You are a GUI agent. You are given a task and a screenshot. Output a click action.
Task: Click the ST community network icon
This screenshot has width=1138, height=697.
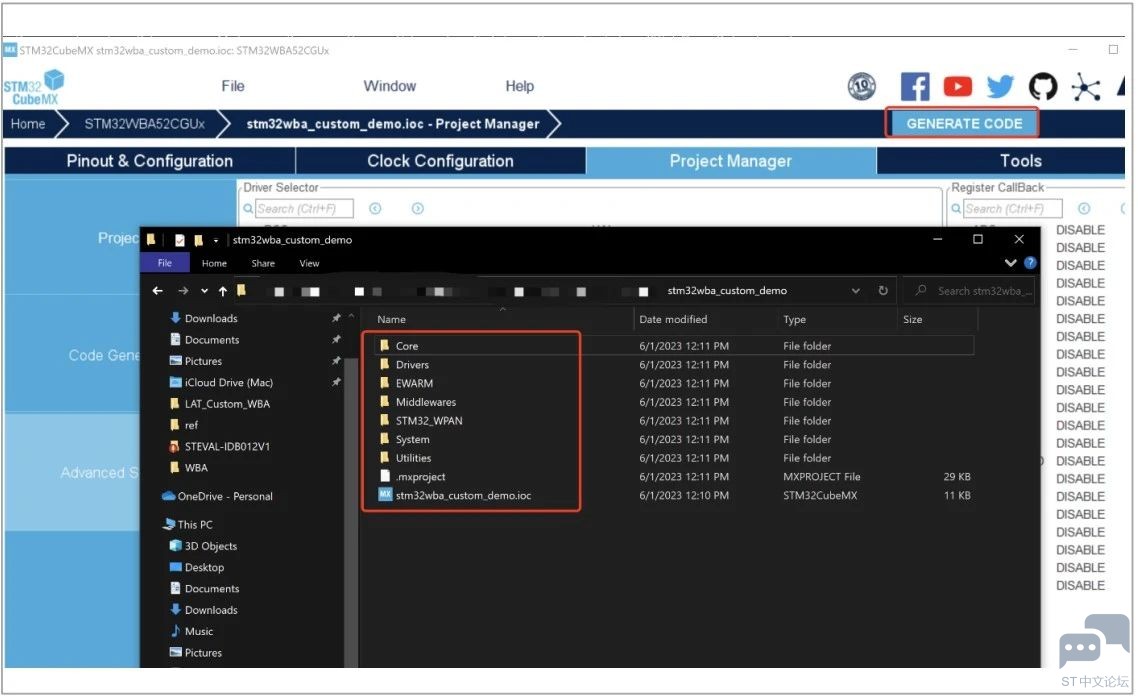point(1085,87)
